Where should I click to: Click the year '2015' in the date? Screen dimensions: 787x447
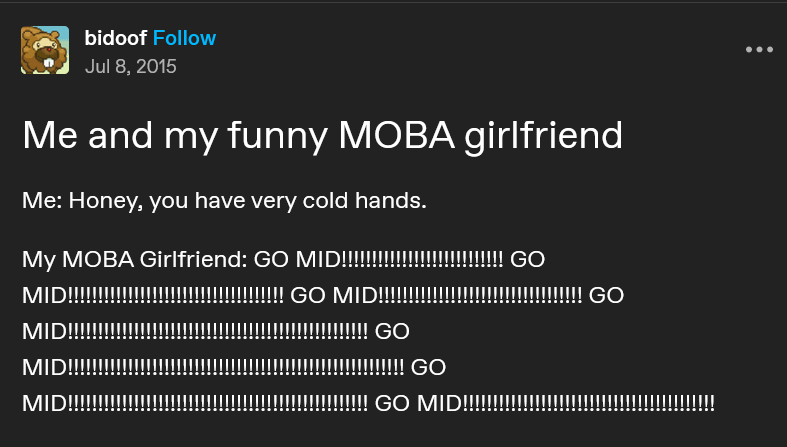point(156,67)
